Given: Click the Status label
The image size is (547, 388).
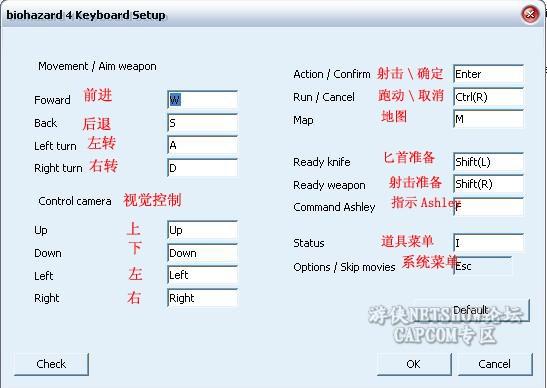Looking at the screenshot, I should coord(309,243).
